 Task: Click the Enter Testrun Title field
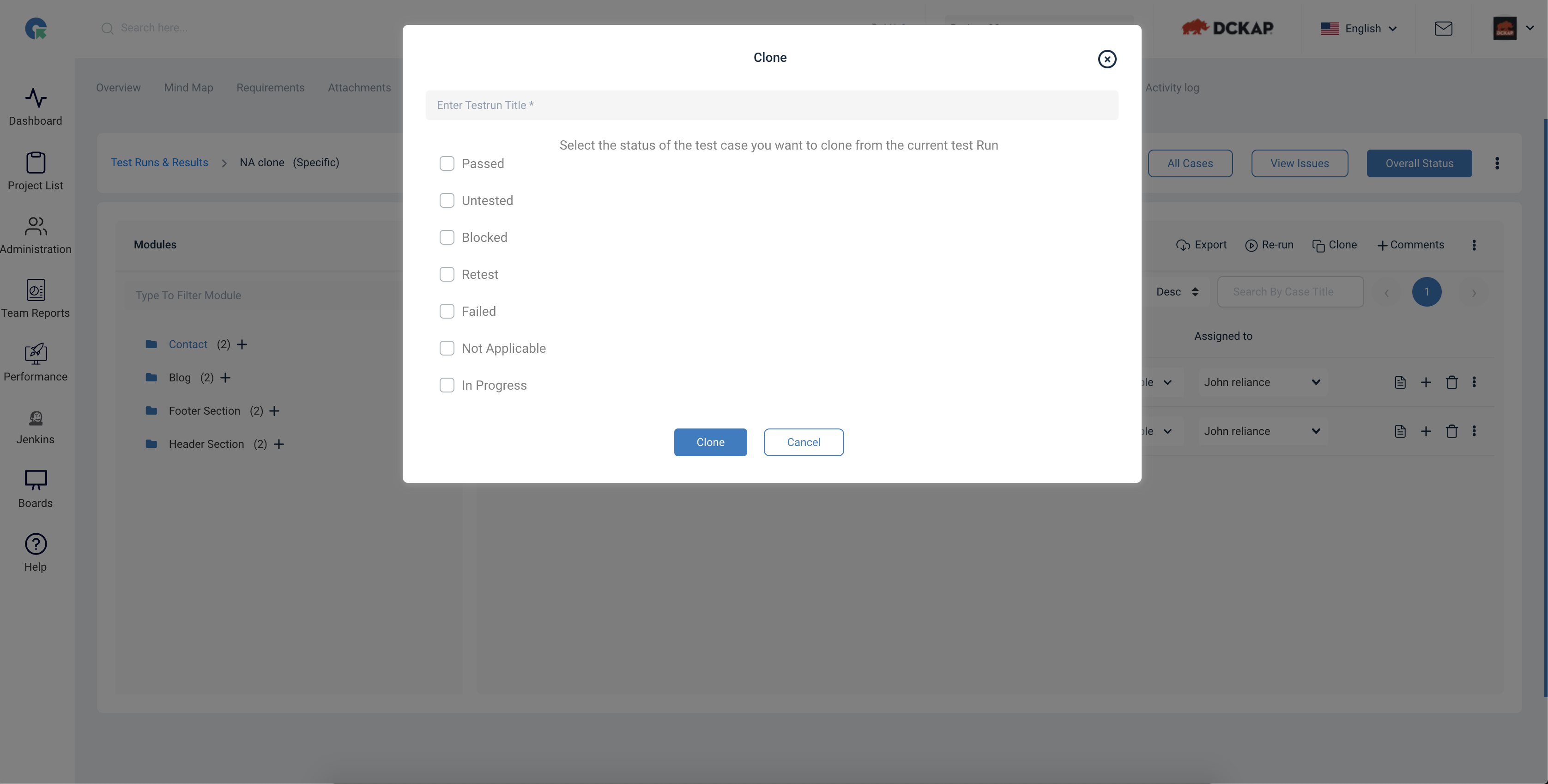772,105
